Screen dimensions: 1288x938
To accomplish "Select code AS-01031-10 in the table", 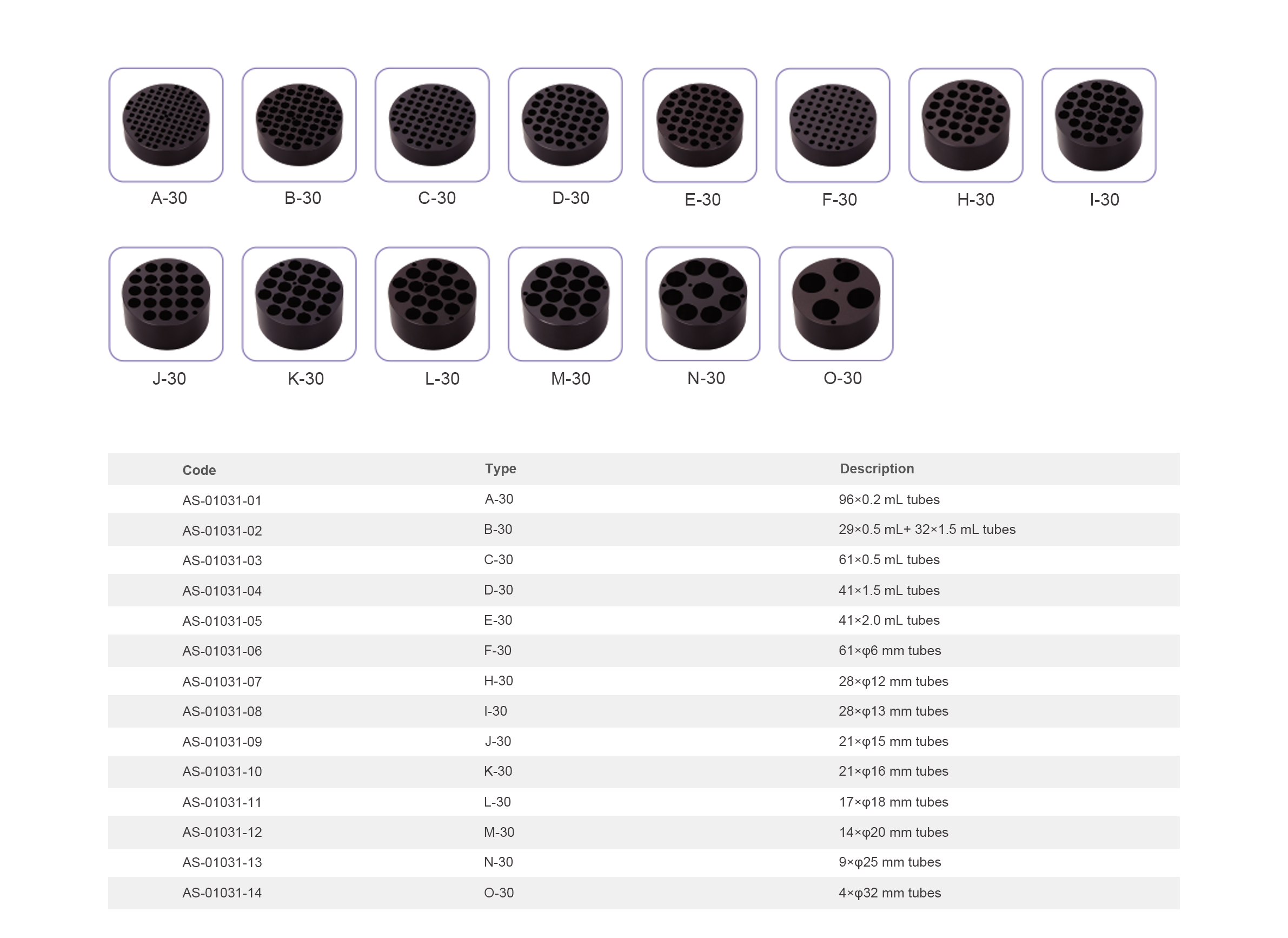I will coord(222,772).
